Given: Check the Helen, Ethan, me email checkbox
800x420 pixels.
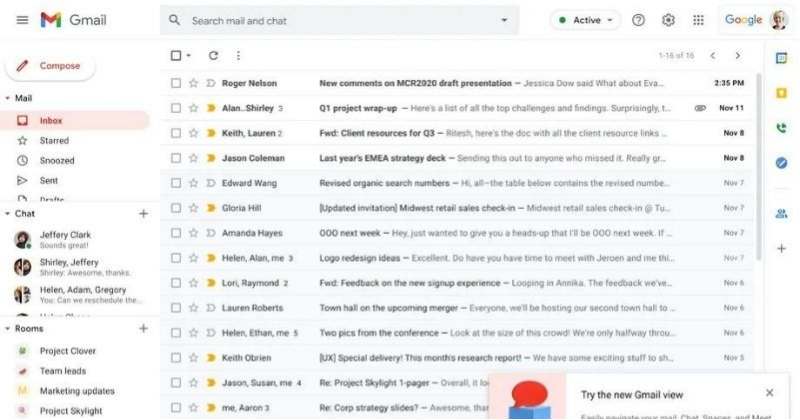Looking at the screenshot, I should pyautogui.click(x=176, y=333).
